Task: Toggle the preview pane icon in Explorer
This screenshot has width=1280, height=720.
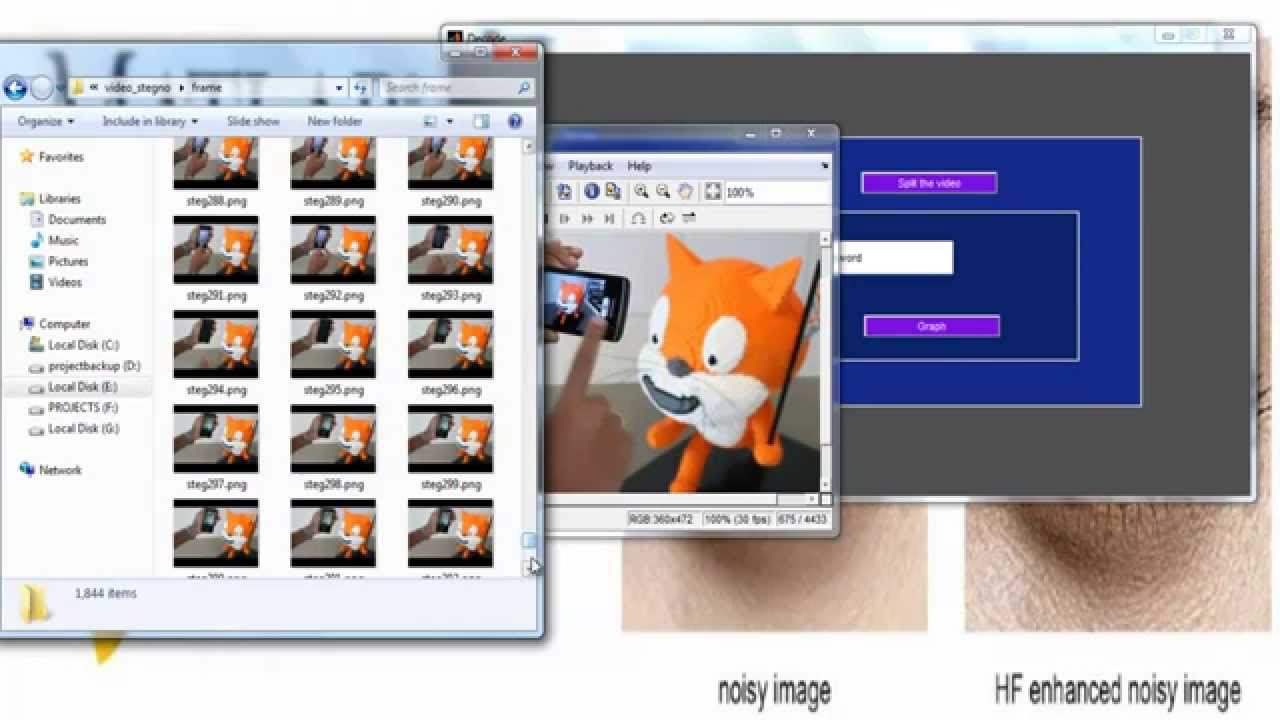Action: click(481, 121)
